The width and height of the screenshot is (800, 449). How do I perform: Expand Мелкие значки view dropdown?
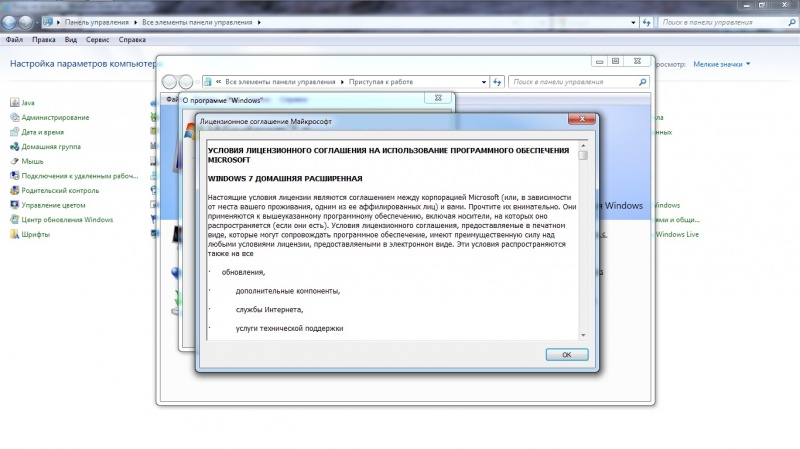coord(721,64)
